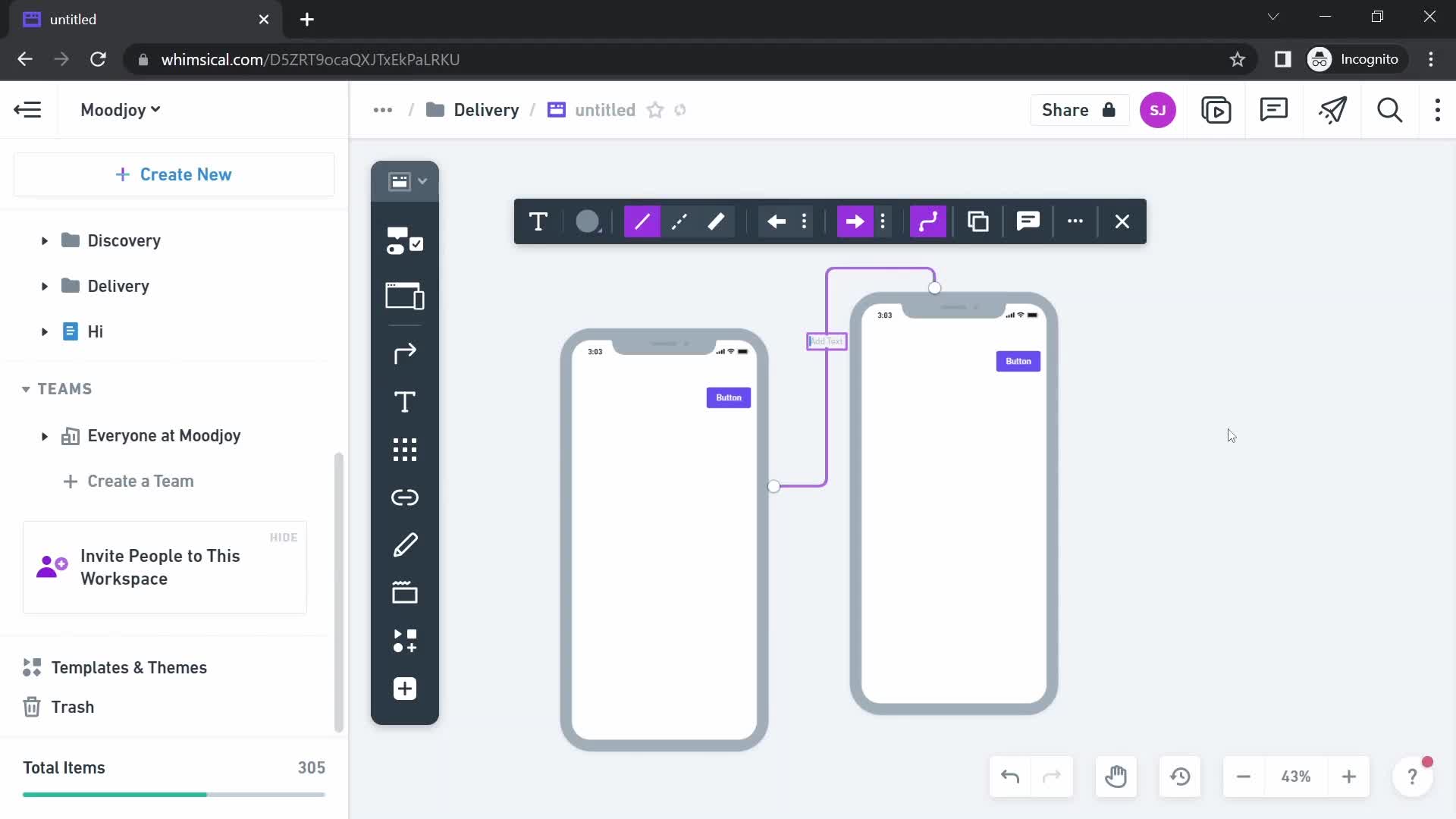Select the wireframe elements tool
The width and height of the screenshot is (1456, 819).
pos(405,241)
